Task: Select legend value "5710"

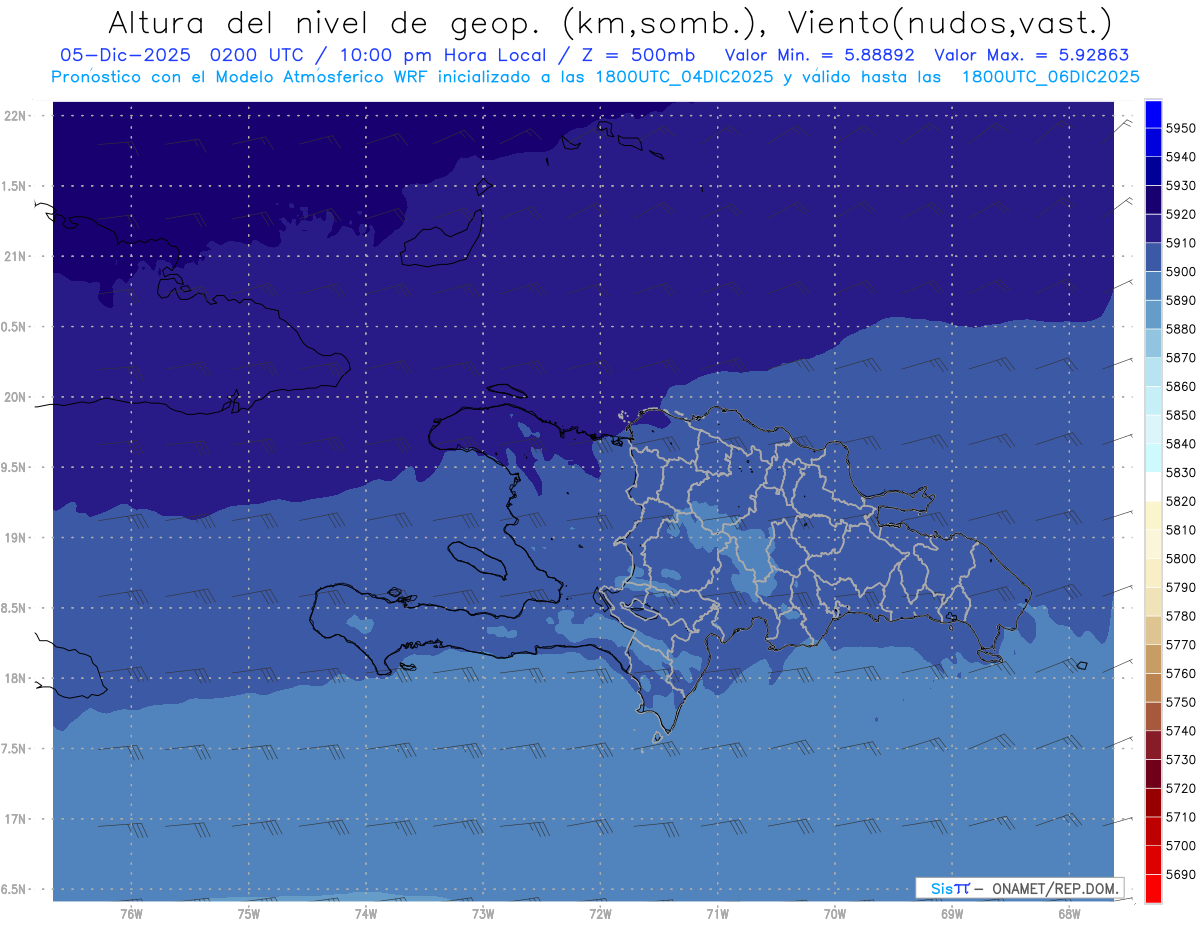Action: pyautogui.click(x=1182, y=817)
